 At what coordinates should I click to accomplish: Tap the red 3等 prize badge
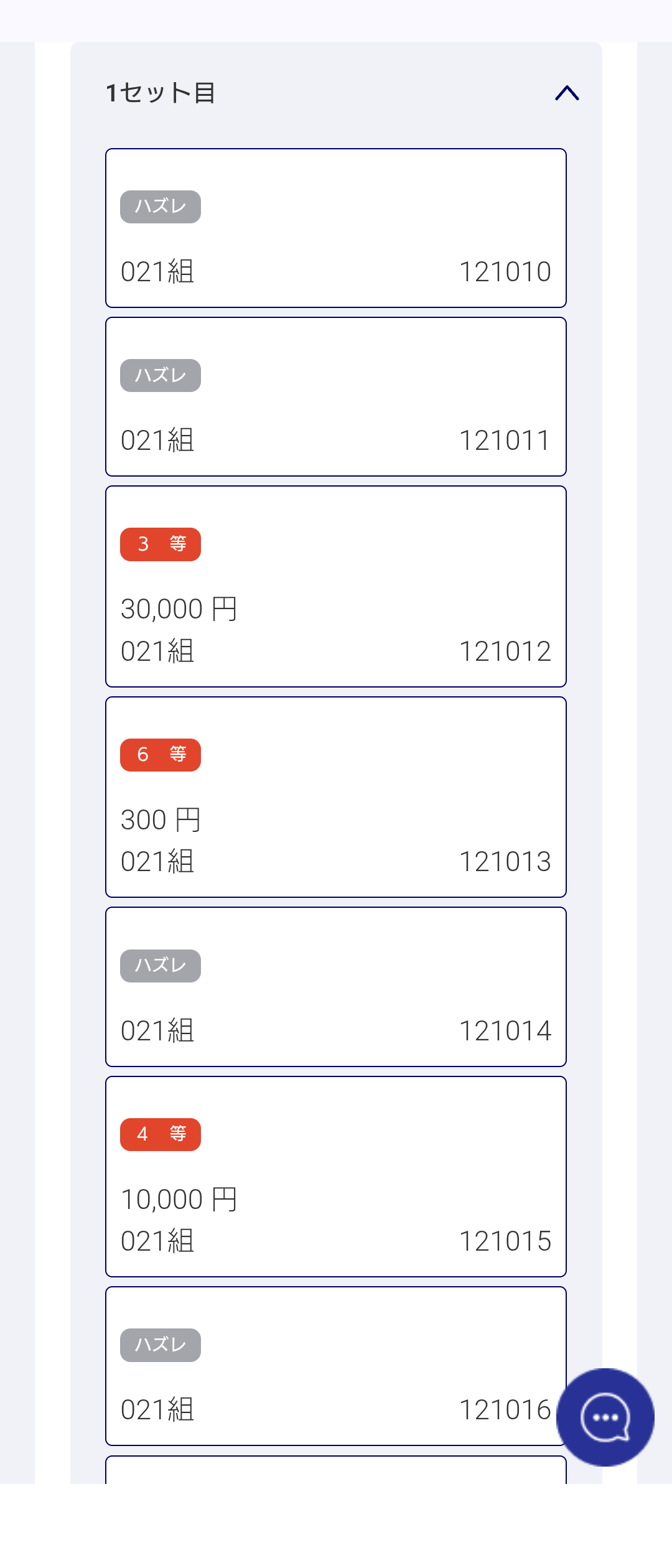161,544
